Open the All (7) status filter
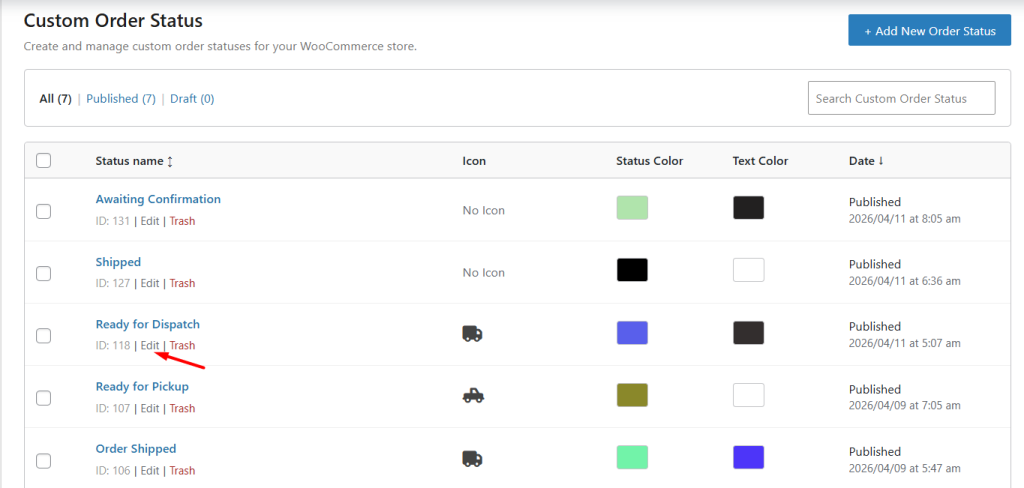The image size is (1024, 488). (55, 99)
